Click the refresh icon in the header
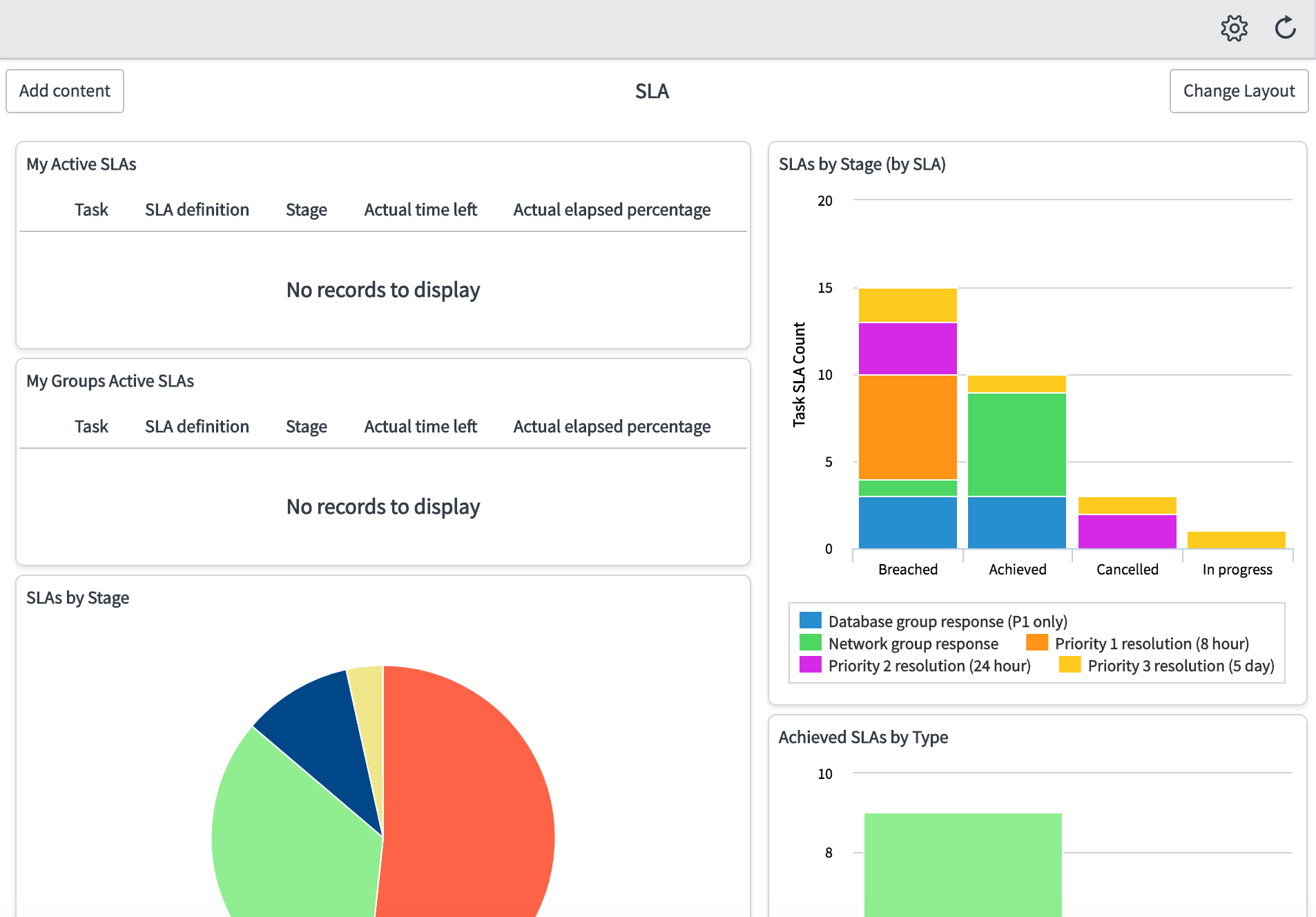Screen dimensions: 1316x917 pos(1285,28)
